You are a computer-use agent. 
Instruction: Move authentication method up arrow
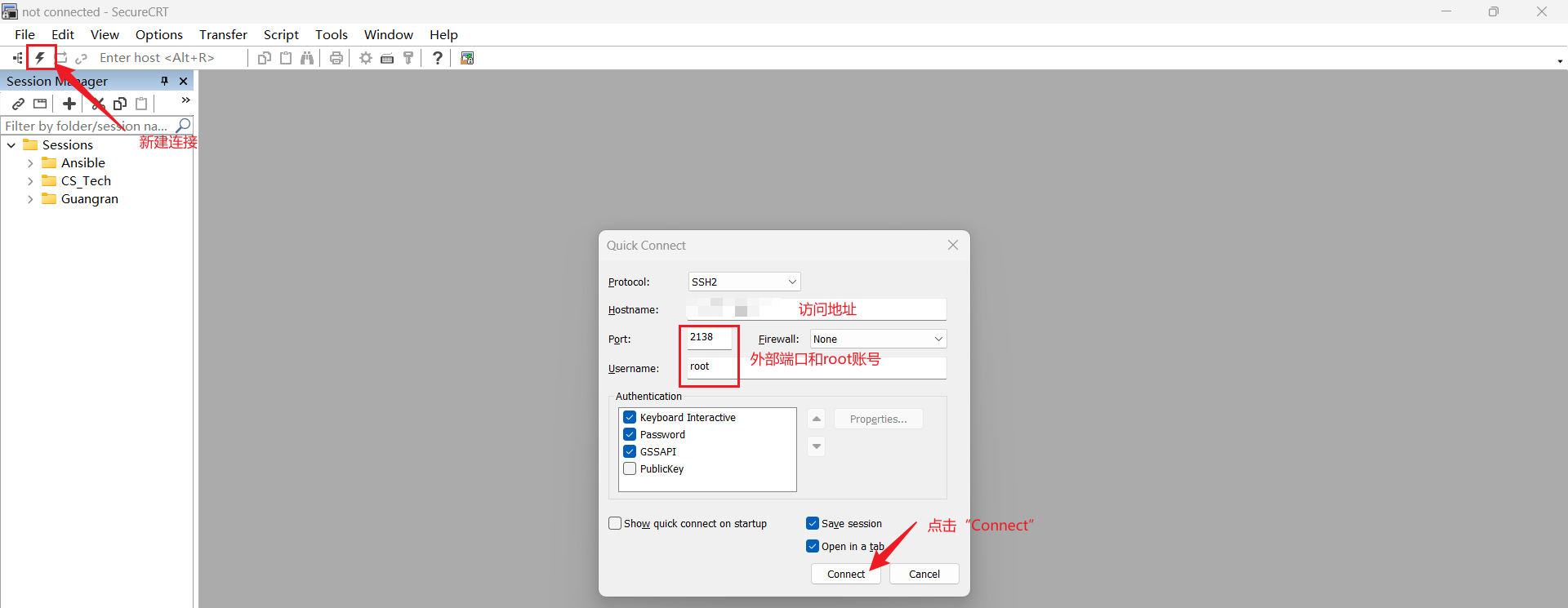click(x=816, y=419)
